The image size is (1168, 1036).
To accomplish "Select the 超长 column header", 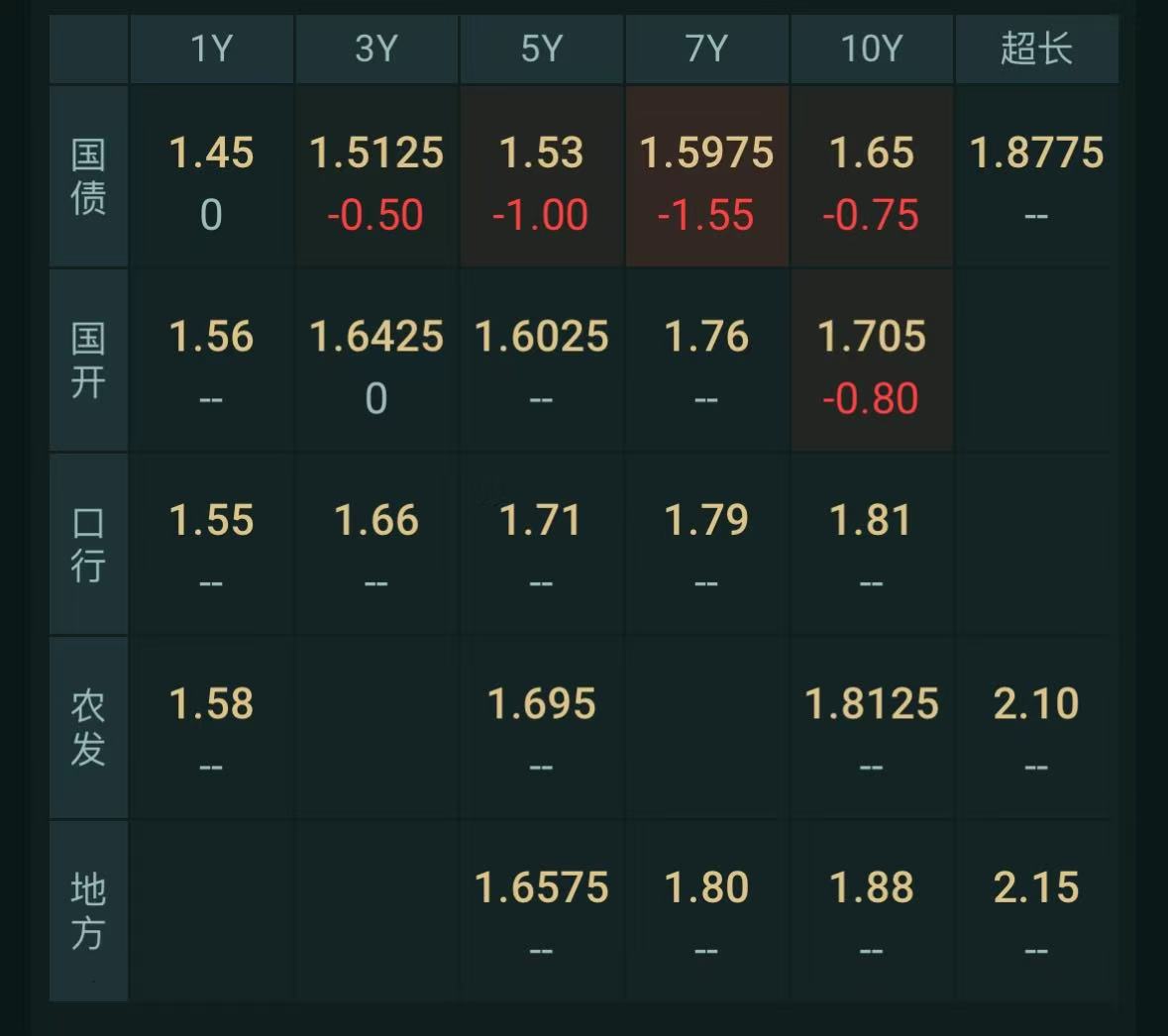I will 1037,50.
